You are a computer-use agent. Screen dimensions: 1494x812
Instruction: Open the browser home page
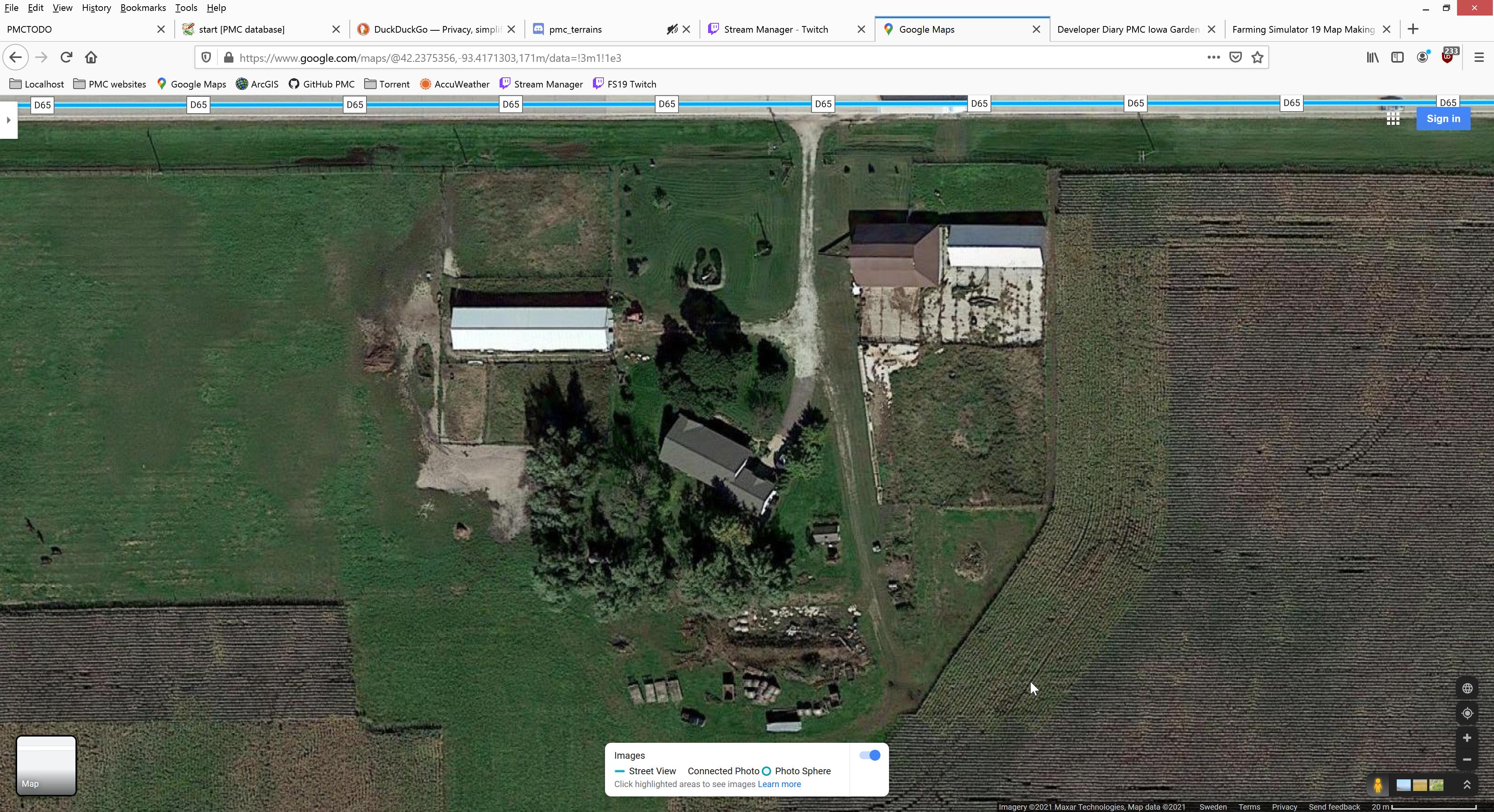point(91,58)
